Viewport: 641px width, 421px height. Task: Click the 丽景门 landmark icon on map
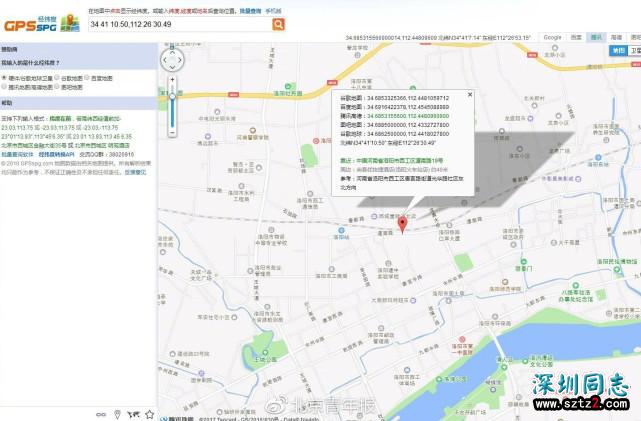(524, 262)
